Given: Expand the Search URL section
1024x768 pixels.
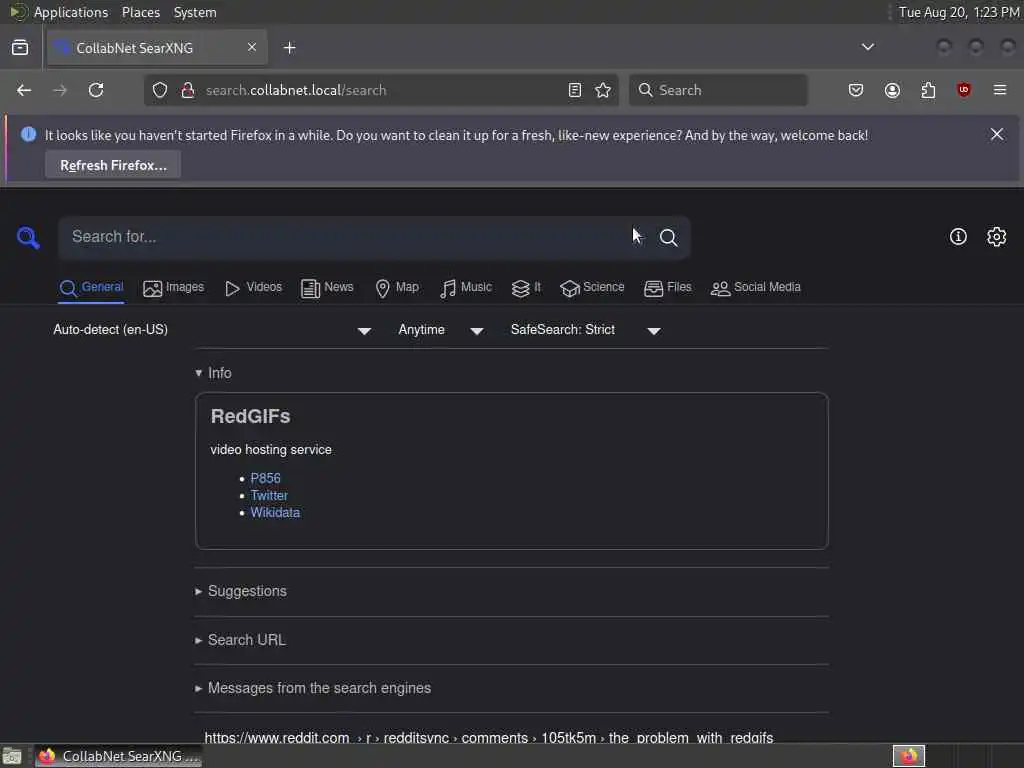Looking at the screenshot, I should 240,640.
